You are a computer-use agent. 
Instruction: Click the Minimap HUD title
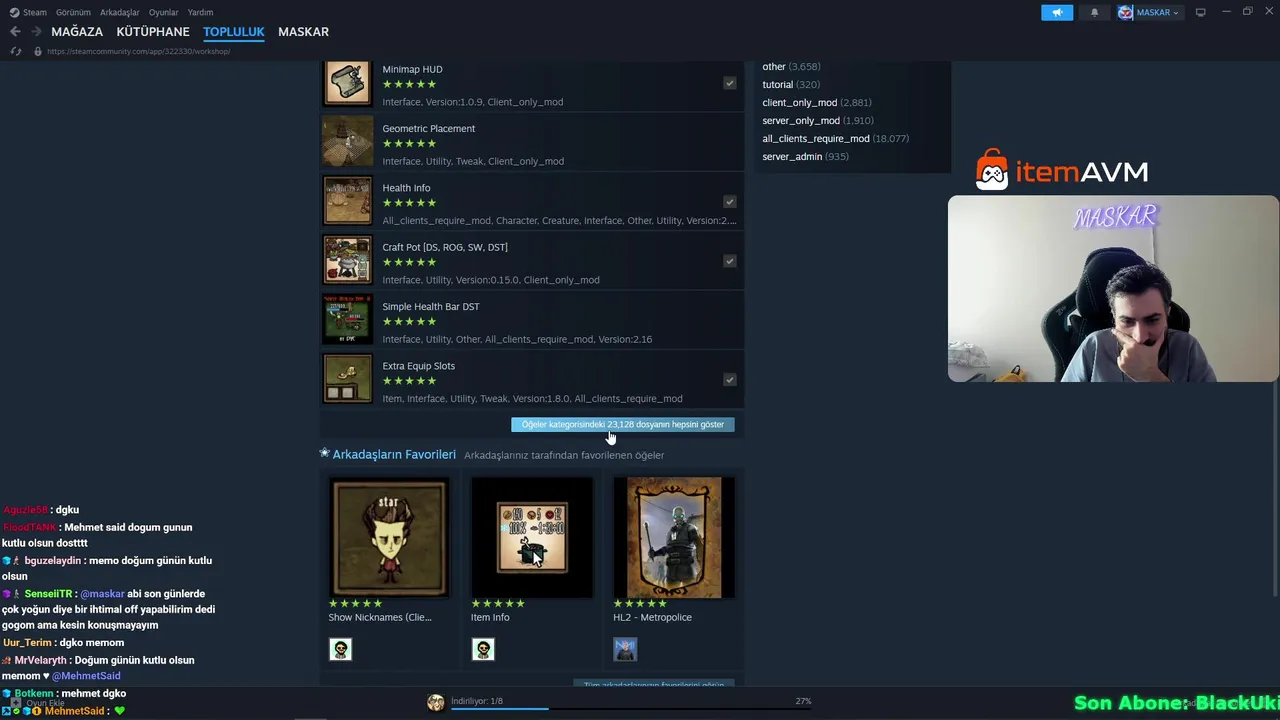(x=412, y=69)
